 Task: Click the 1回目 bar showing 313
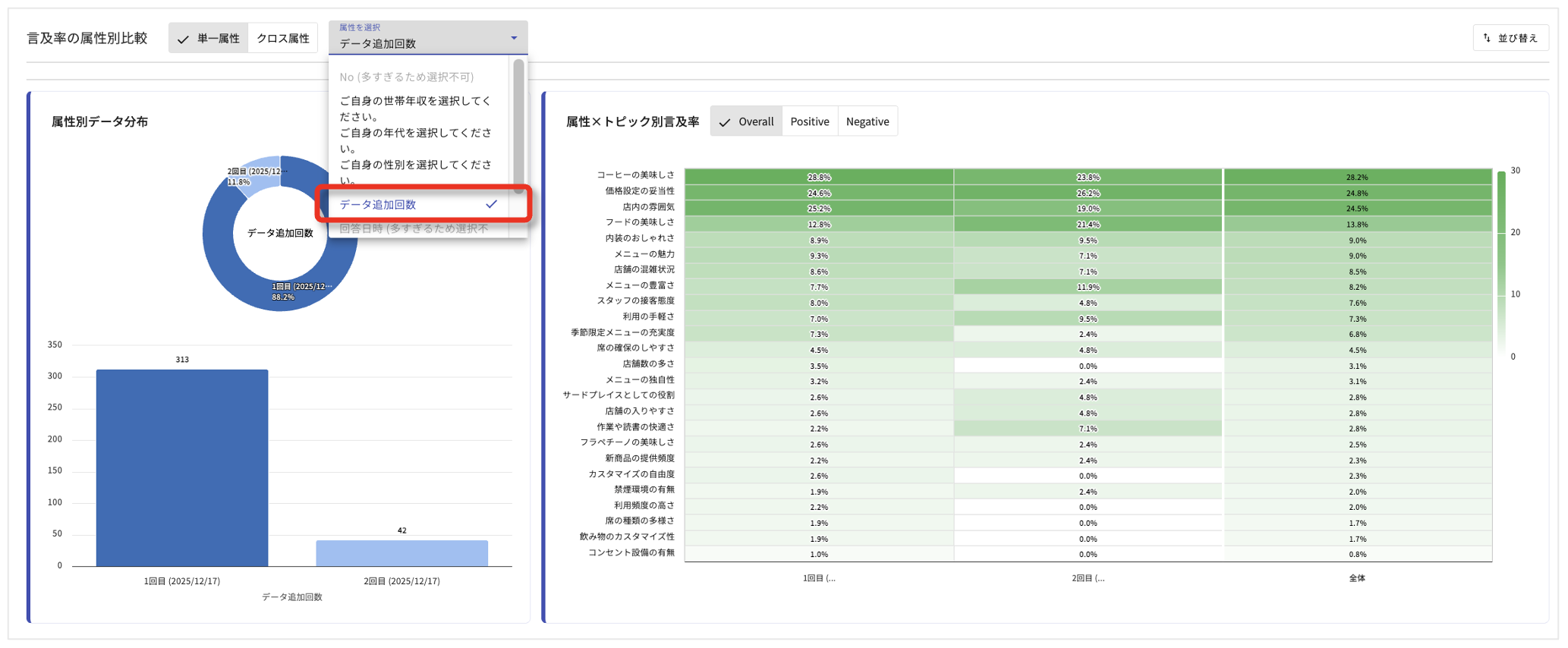pyautogui.click(x=182, y=467)
